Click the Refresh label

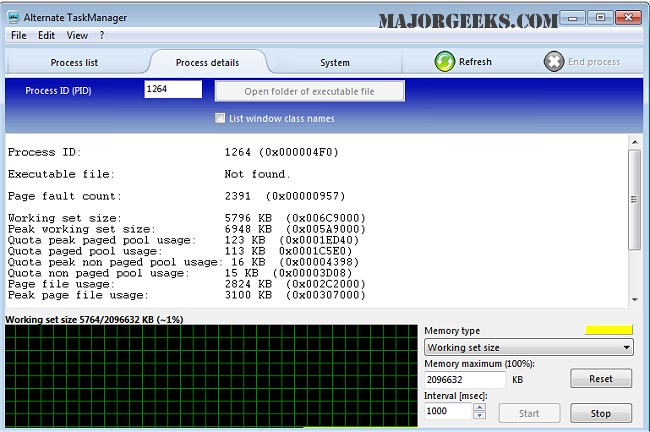[x=475, y=62]
